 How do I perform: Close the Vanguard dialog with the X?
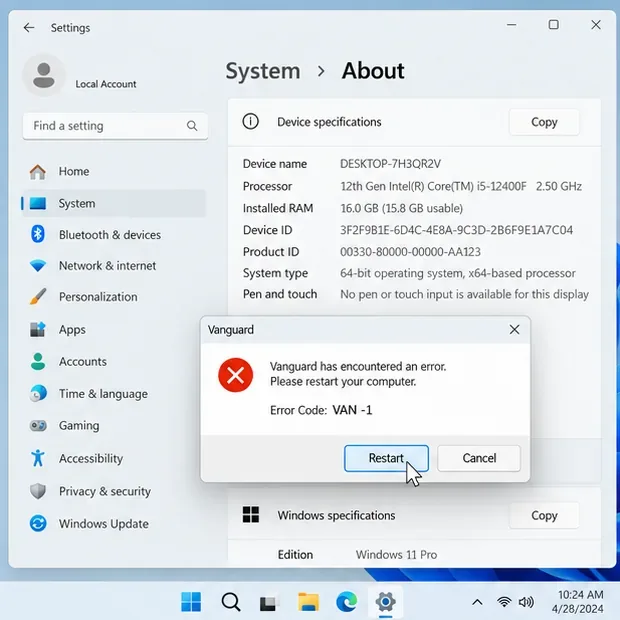514,329
